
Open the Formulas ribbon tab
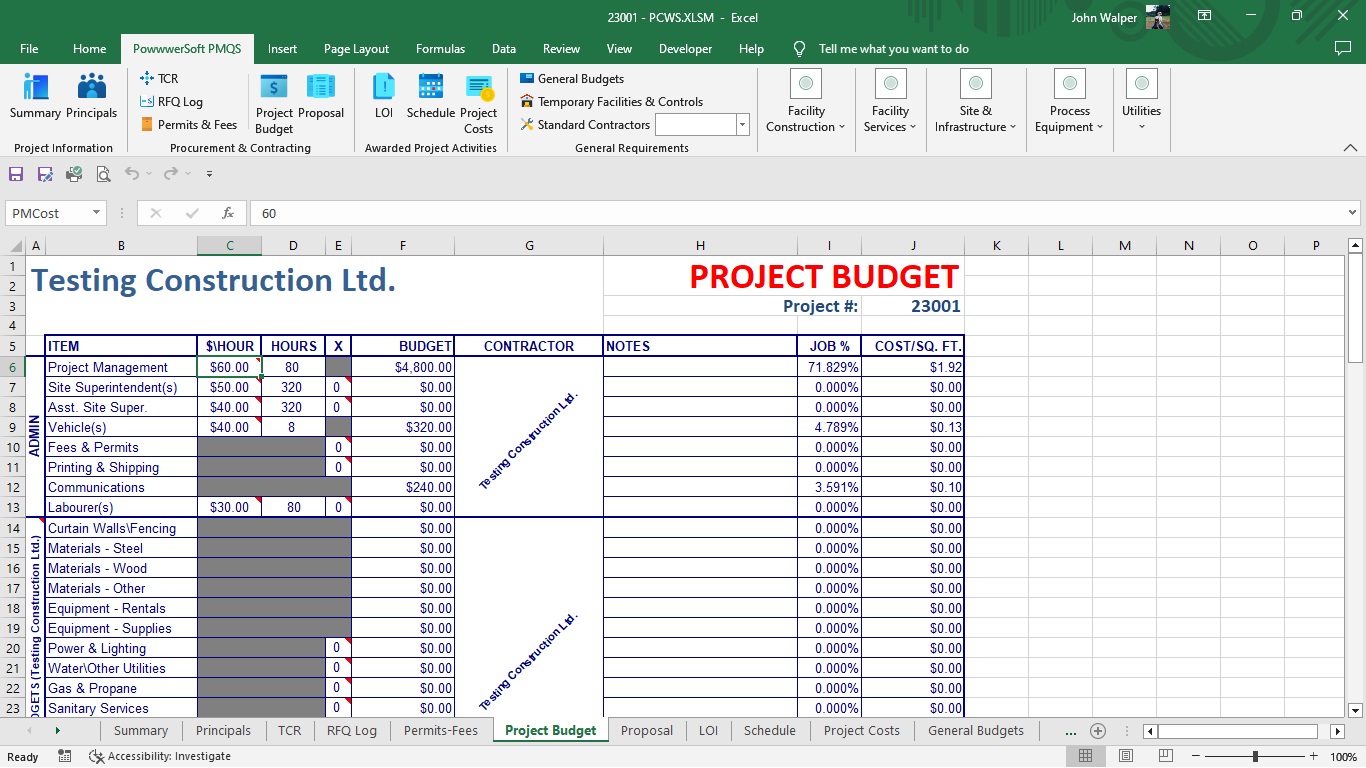click(x=440, y=49)
